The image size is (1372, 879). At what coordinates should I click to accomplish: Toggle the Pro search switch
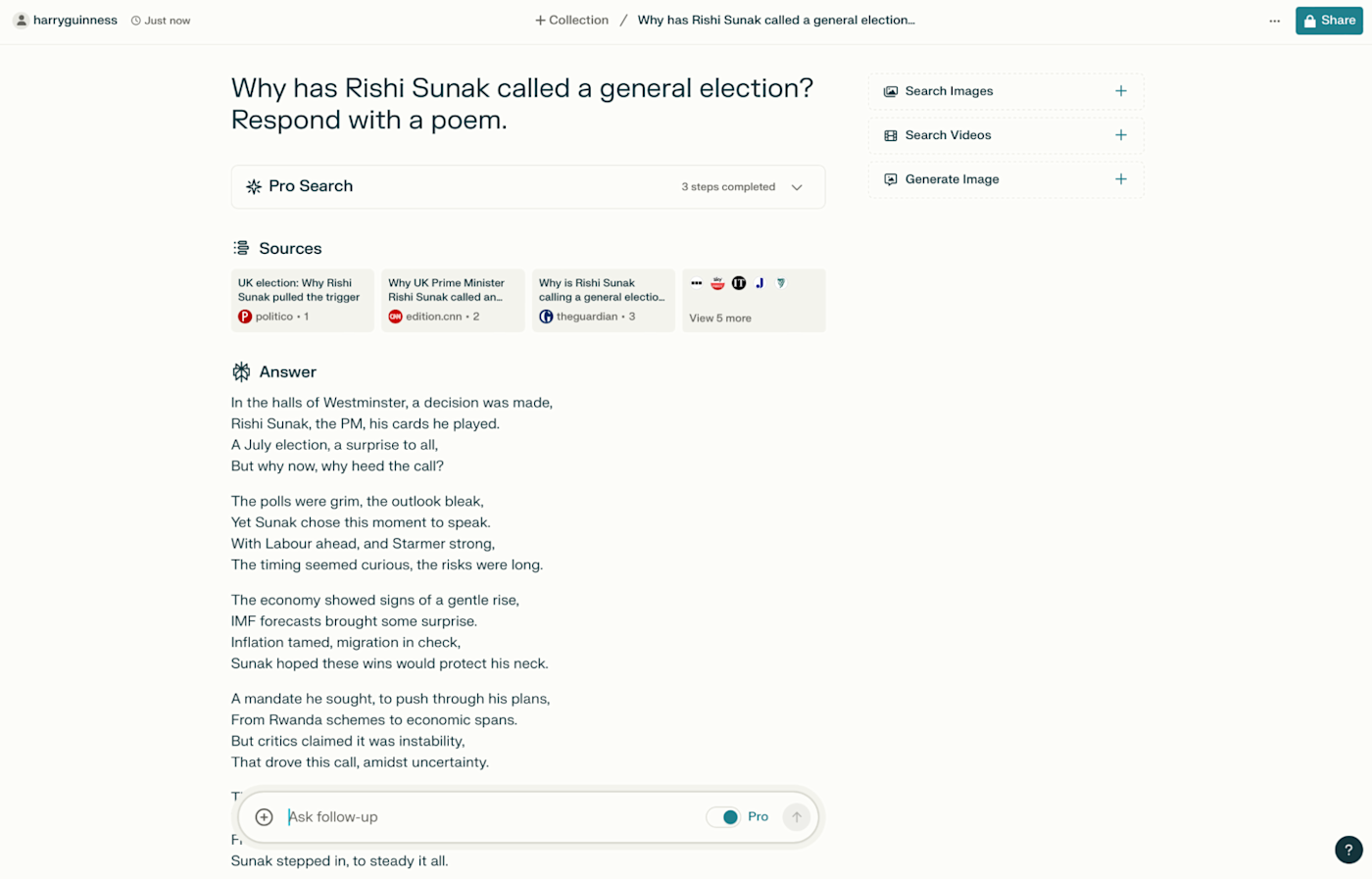724,817
